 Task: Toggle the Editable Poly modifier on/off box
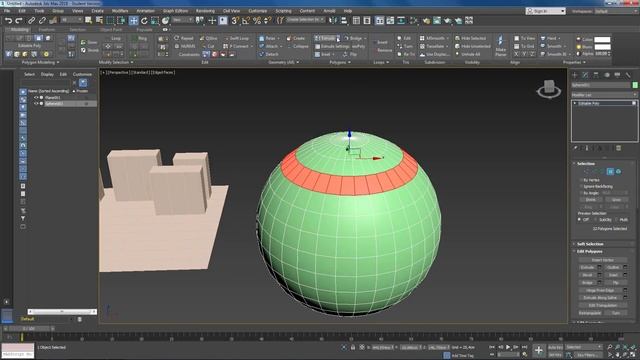tap(634, 104)
